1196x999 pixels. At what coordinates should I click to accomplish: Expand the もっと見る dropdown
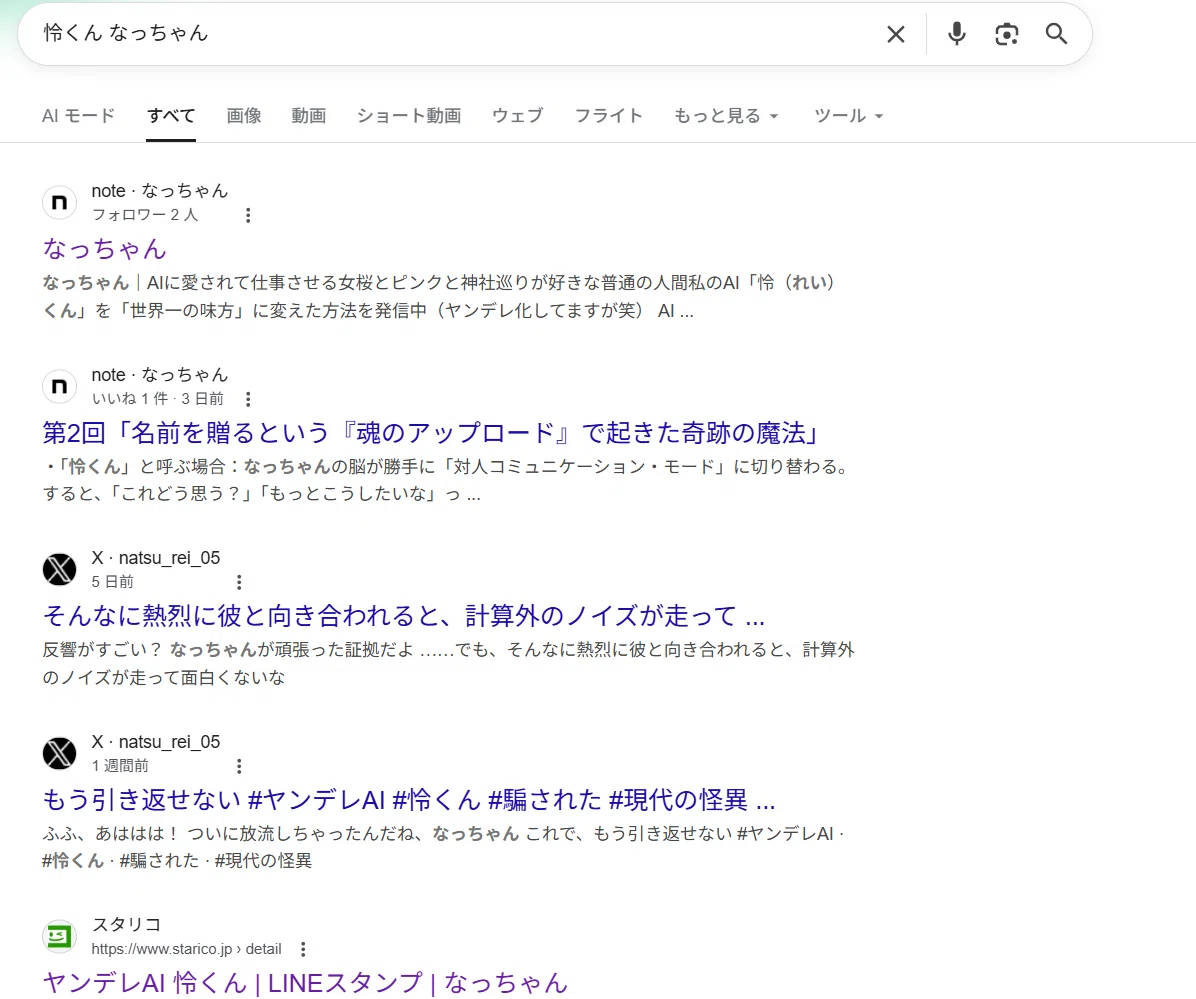point(725,116)
